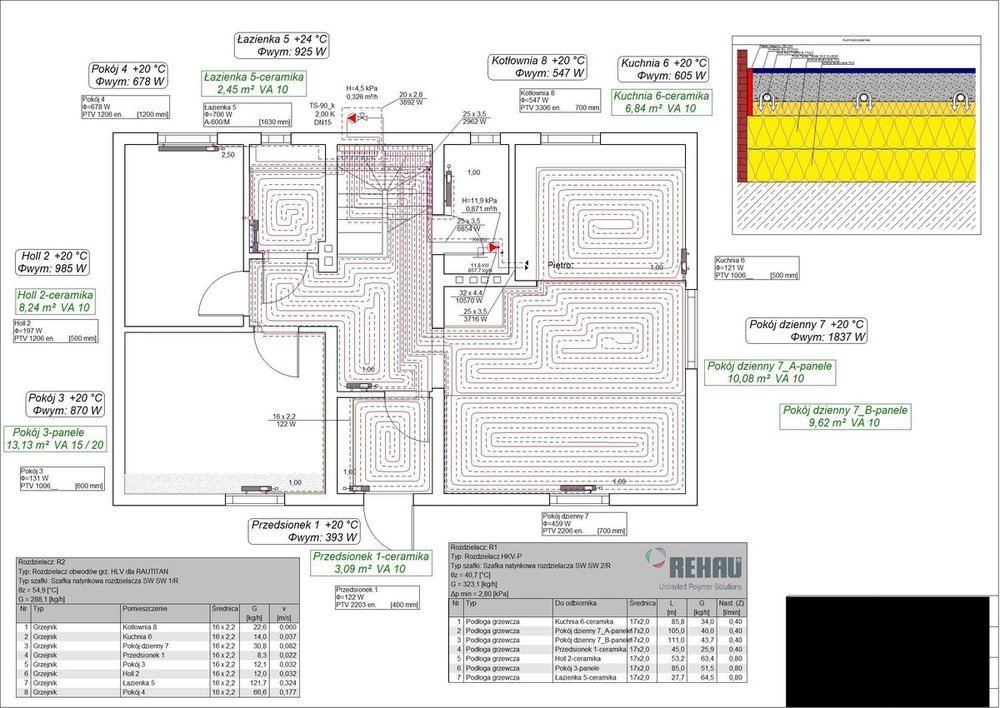The width and height of the screenshot is (1000, 708).
Task: Select the 'Holl 2-ceramika' green label box
Action: [55, 302]
